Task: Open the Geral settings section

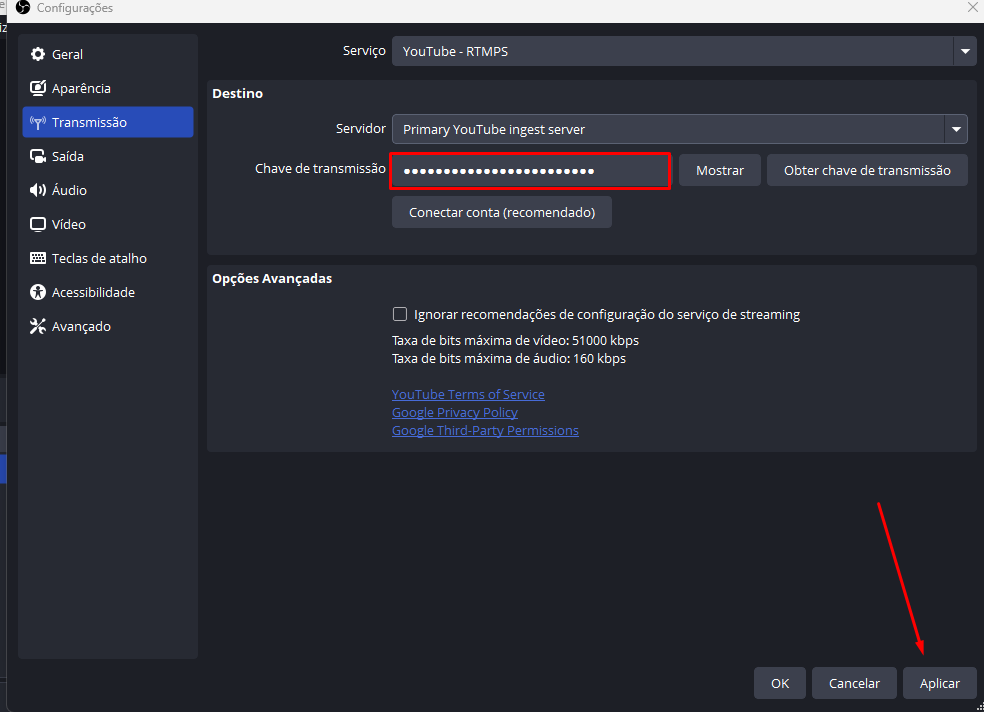Action: pyautogui.click(x=108, y=55)
